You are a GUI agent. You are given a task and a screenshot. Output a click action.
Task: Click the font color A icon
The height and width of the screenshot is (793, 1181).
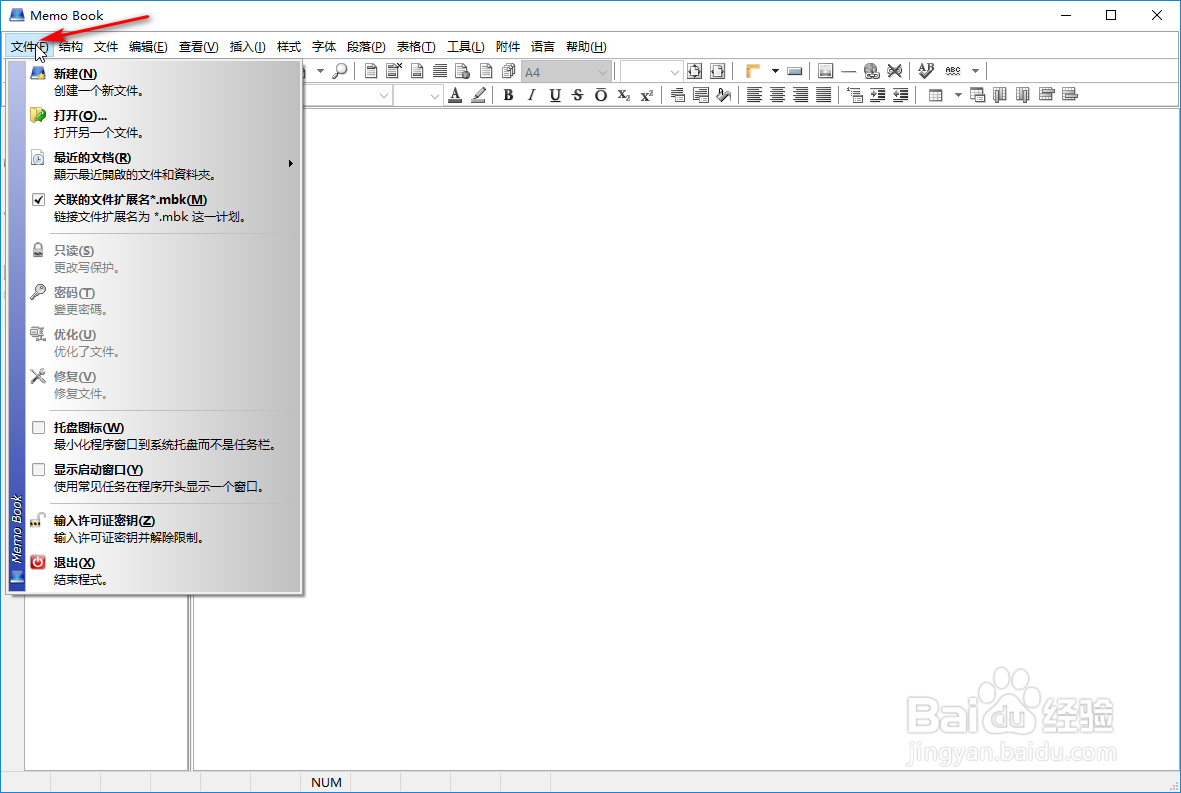tap(455, 95)
